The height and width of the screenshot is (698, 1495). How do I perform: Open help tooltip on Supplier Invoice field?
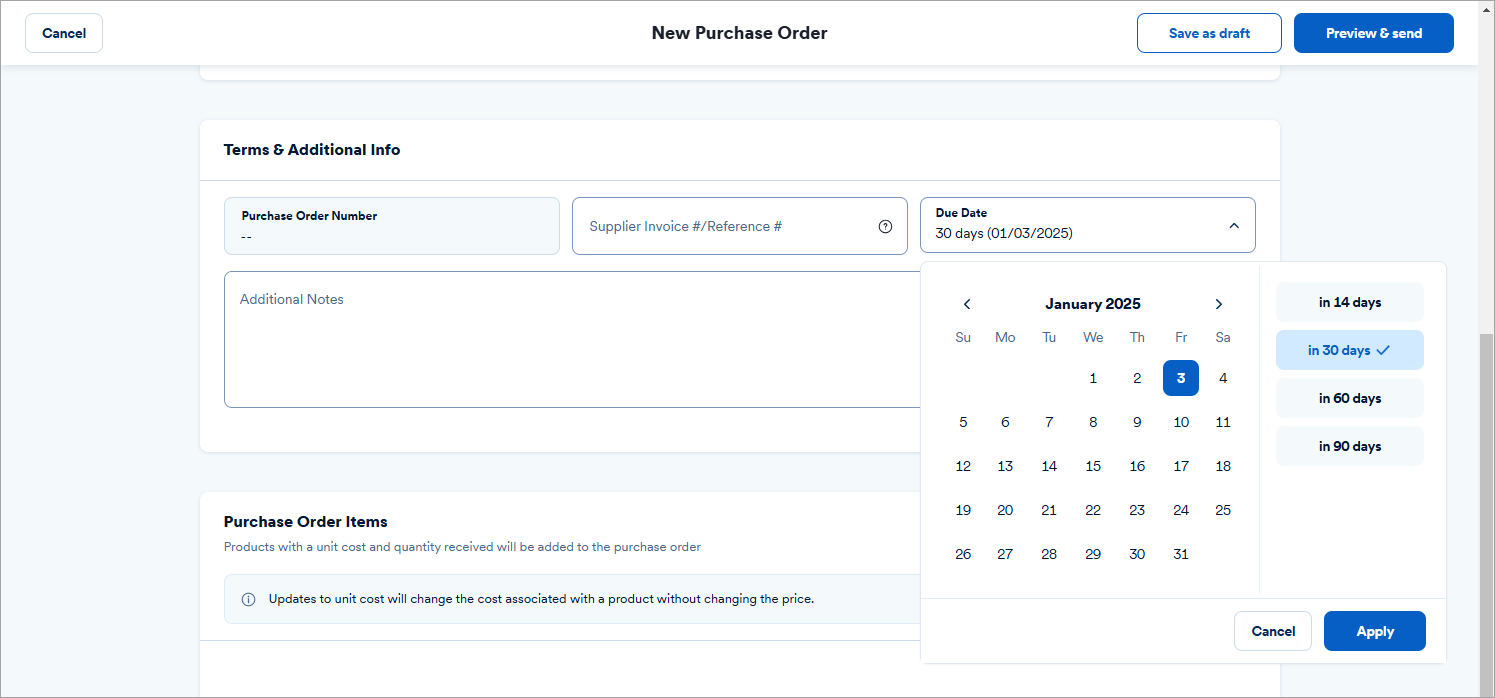pyautogui.click(x=885, y=226)
